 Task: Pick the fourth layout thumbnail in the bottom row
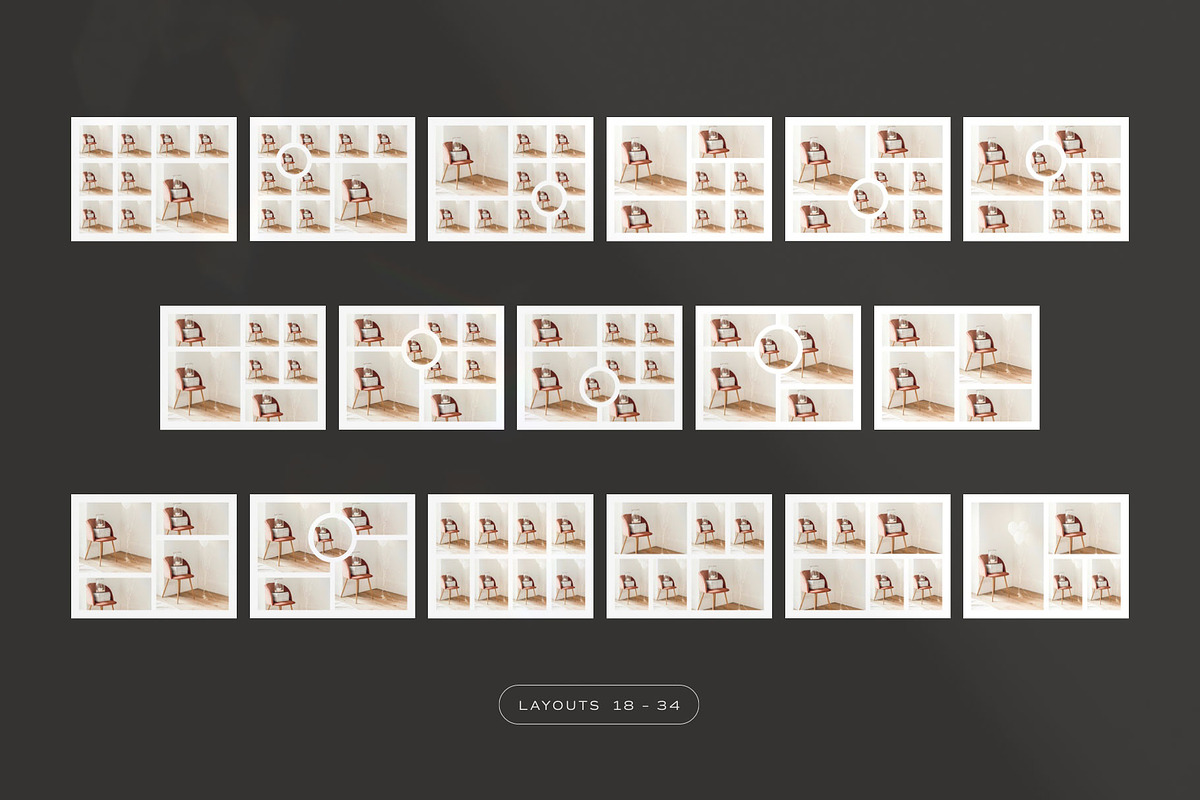point(689,556)
